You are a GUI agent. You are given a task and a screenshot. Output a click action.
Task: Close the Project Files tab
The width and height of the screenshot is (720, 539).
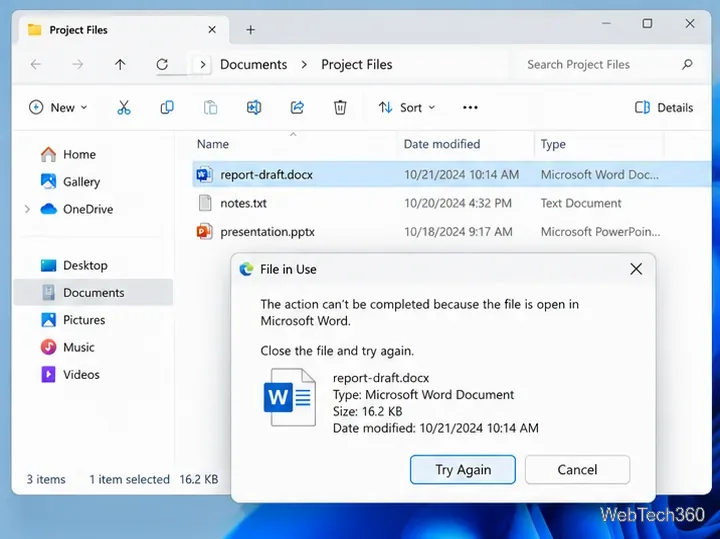(212, 30)
